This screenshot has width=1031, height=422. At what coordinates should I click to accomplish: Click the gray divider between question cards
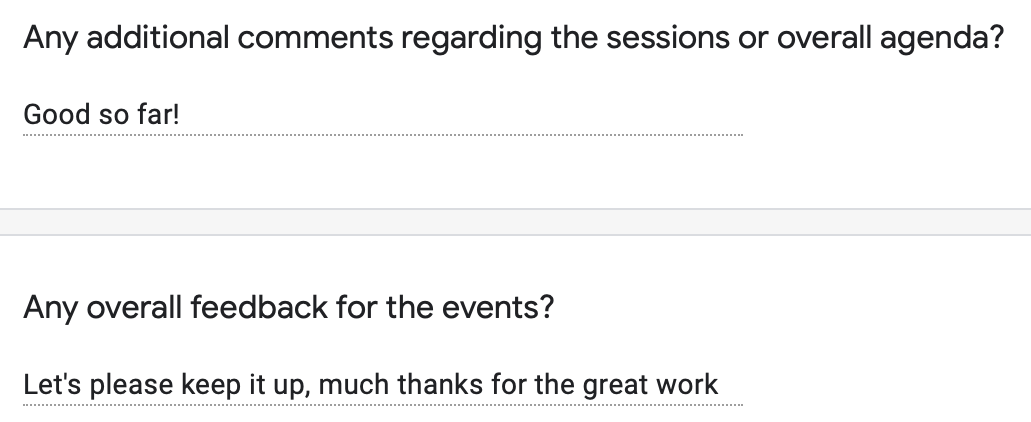(516, 222)
